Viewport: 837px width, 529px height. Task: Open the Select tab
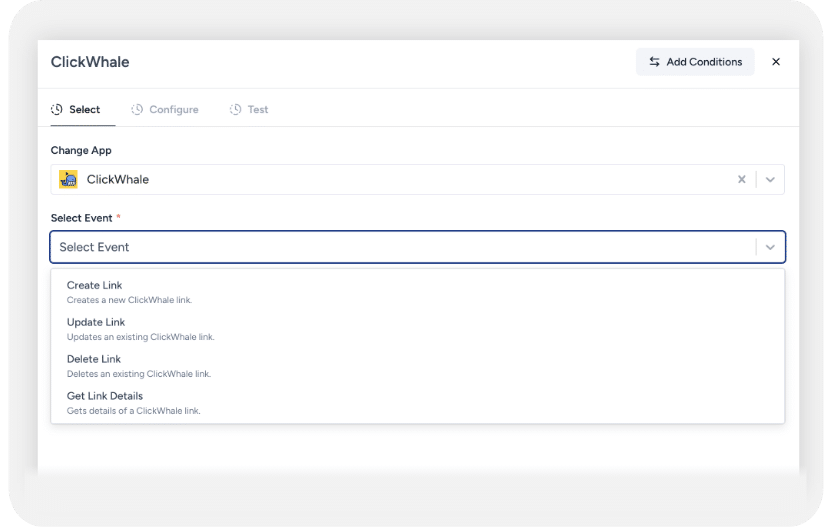click(x=76, y=109)
